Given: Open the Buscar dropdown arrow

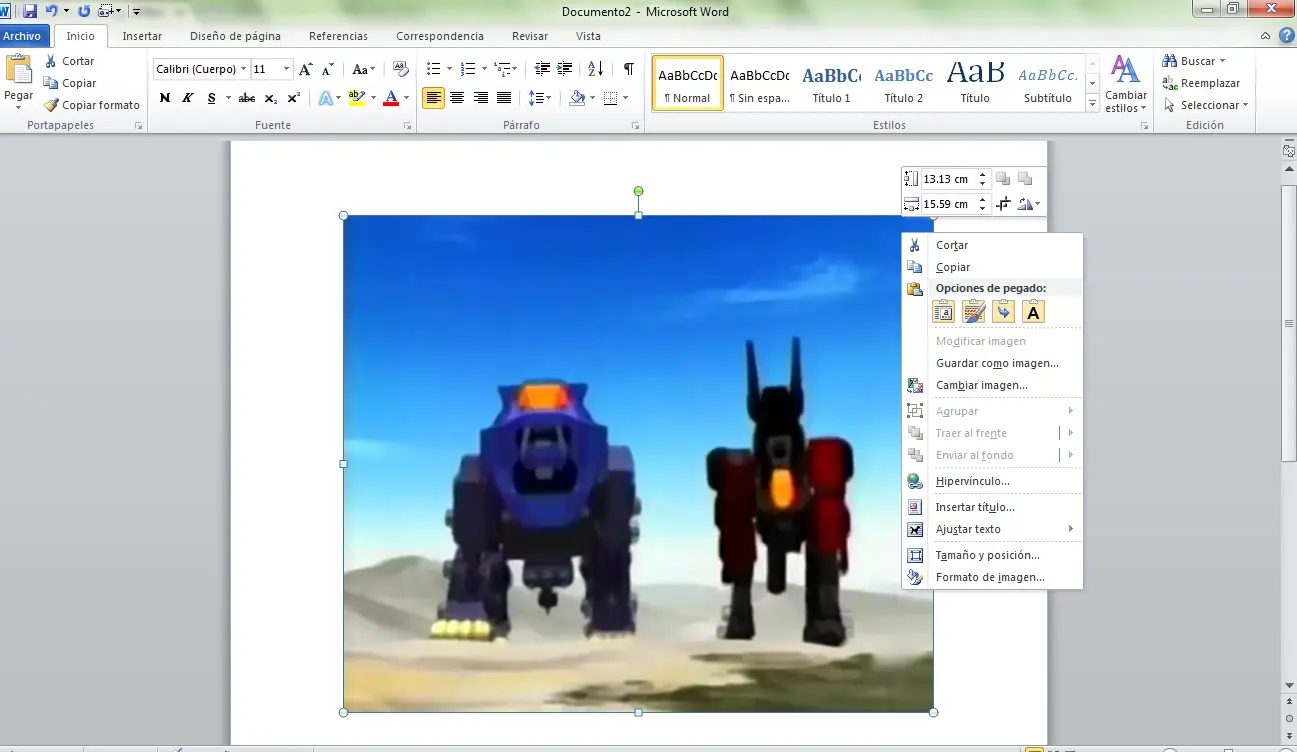Looking at the screenshot, I should pyautogui.click(x=1222, y=61).
